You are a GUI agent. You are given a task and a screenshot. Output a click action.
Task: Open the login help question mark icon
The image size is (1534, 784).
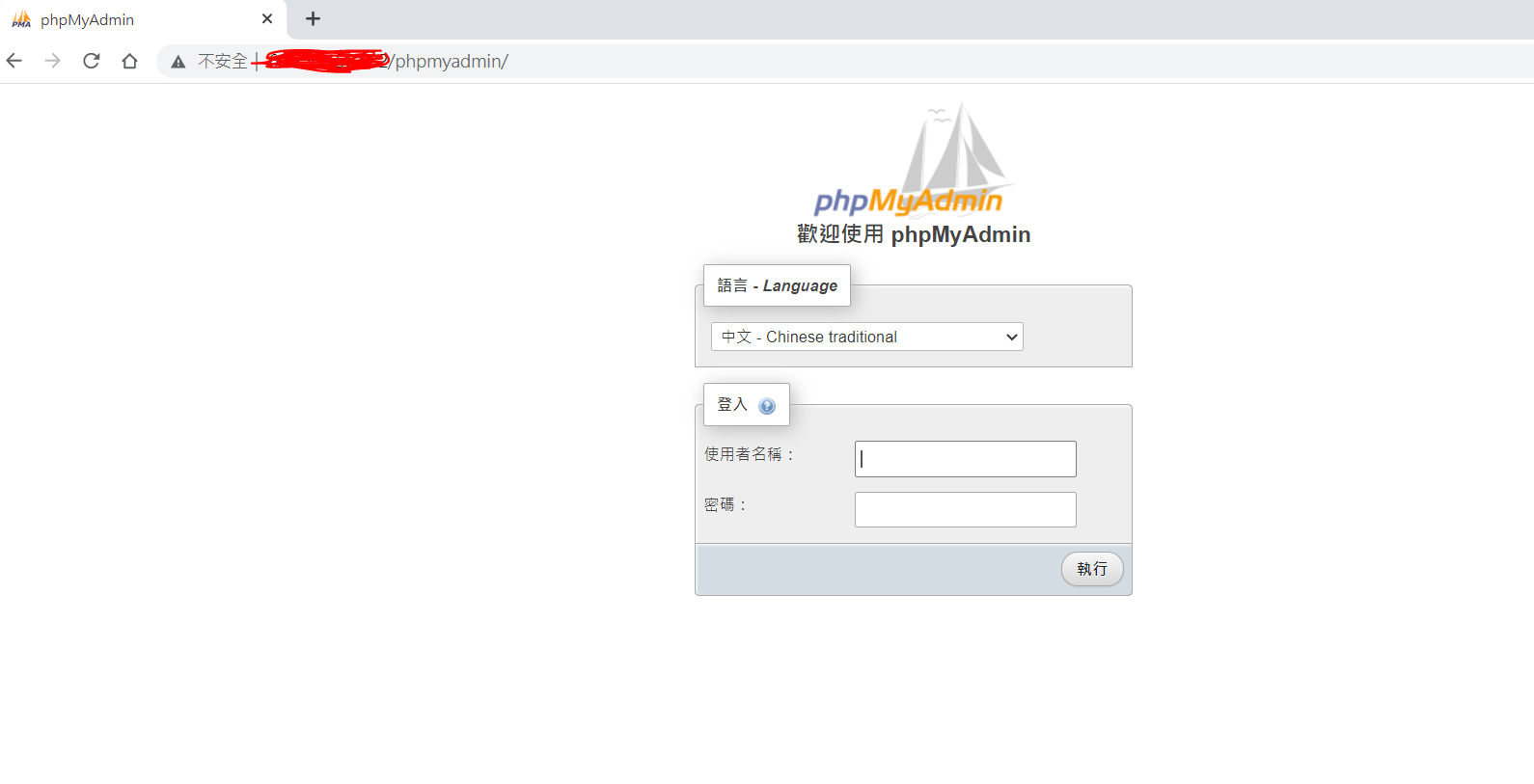[767, 406]
